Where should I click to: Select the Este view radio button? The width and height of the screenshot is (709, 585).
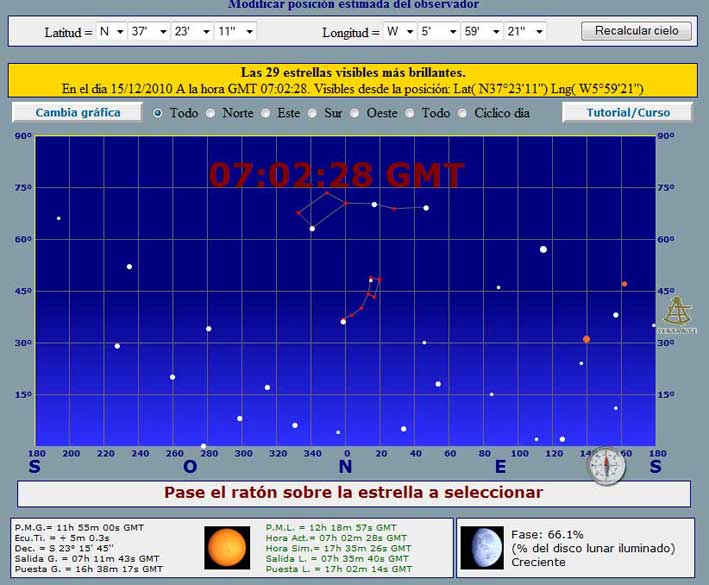pyautogui.click(x=266, y=113)
